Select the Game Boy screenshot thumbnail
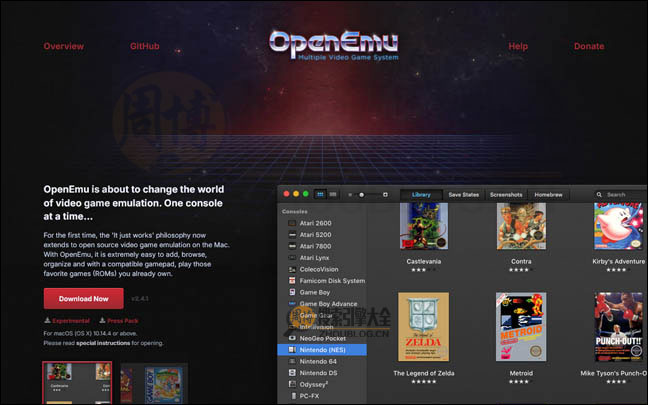This screenshot has height=405, width=648. (x=154, y=384)
